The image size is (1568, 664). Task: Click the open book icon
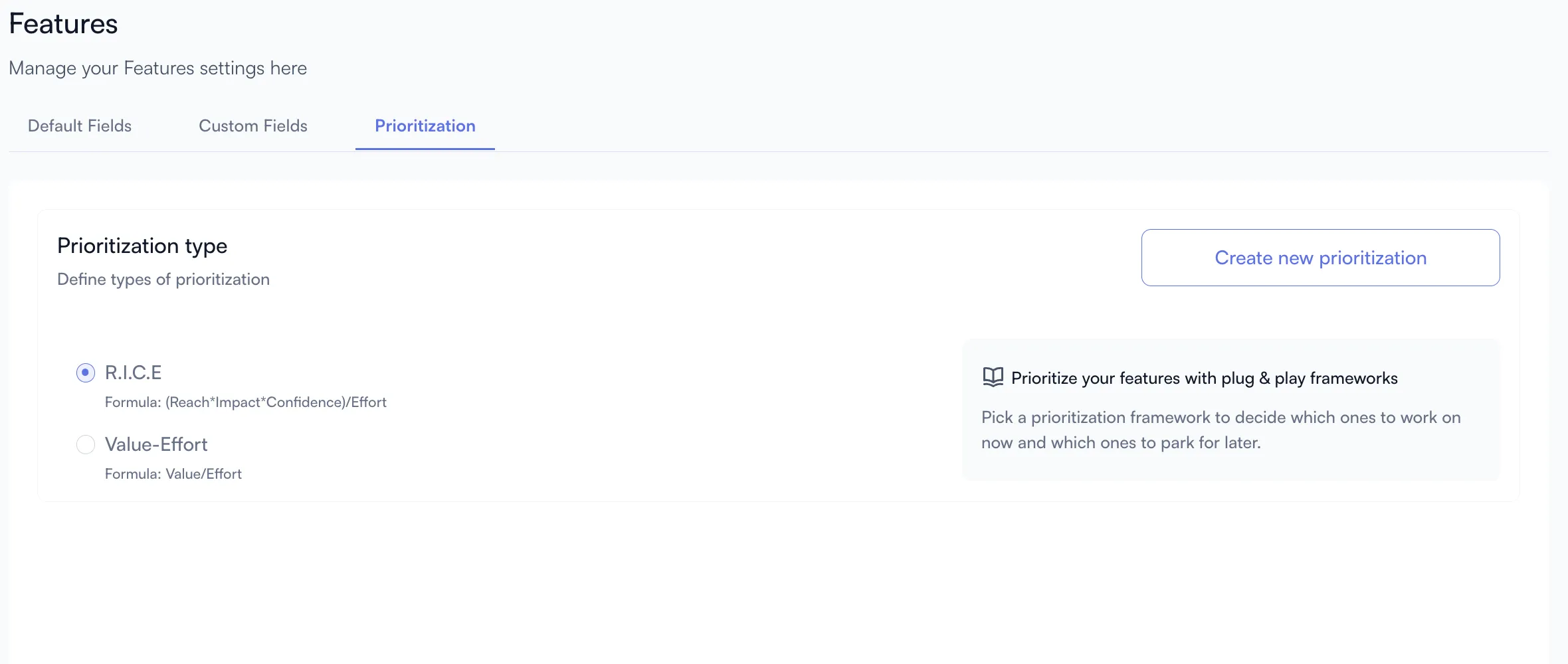pyautogui.click(x=993, y=377)
